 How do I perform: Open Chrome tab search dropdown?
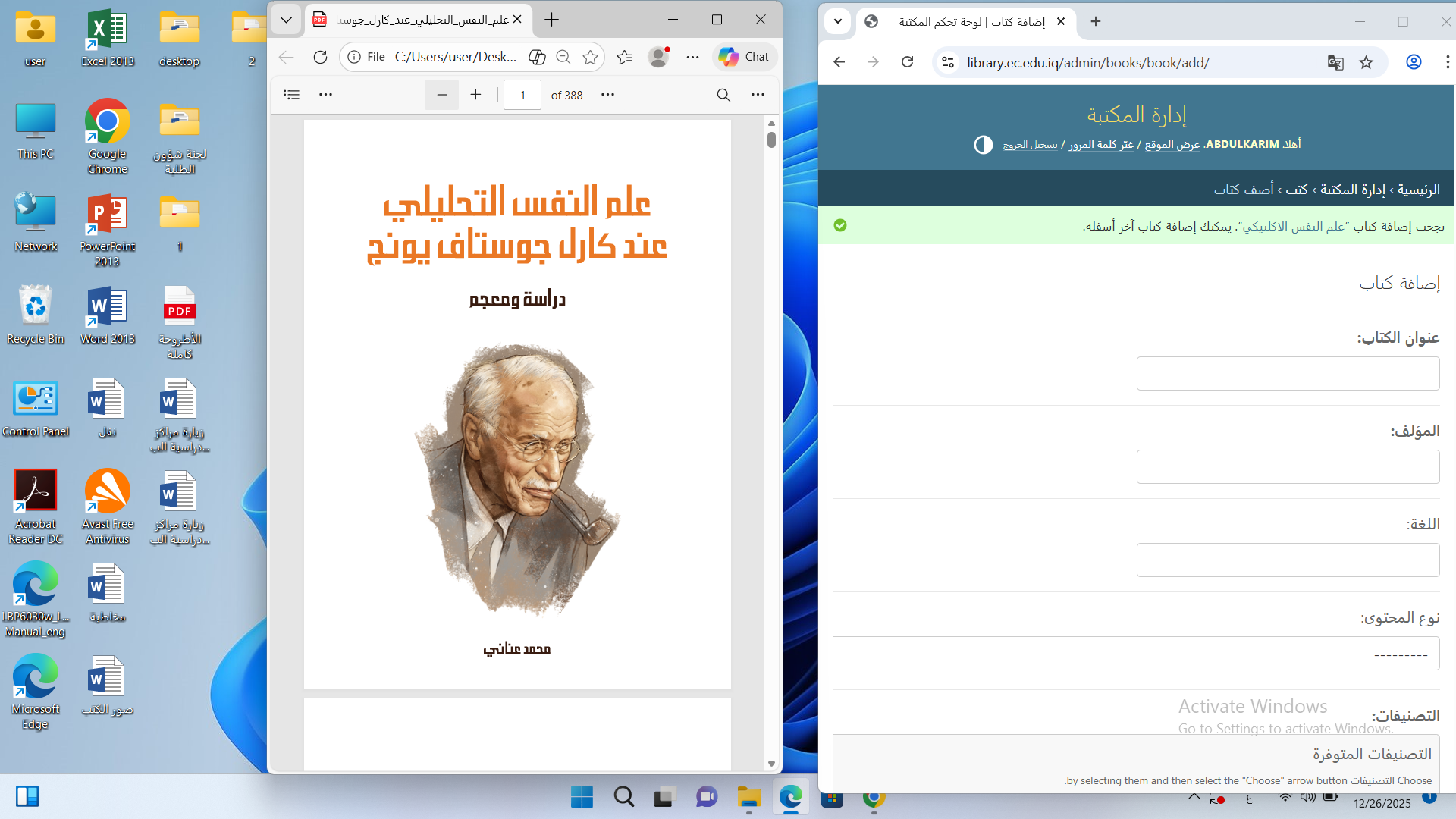(838, 21)
